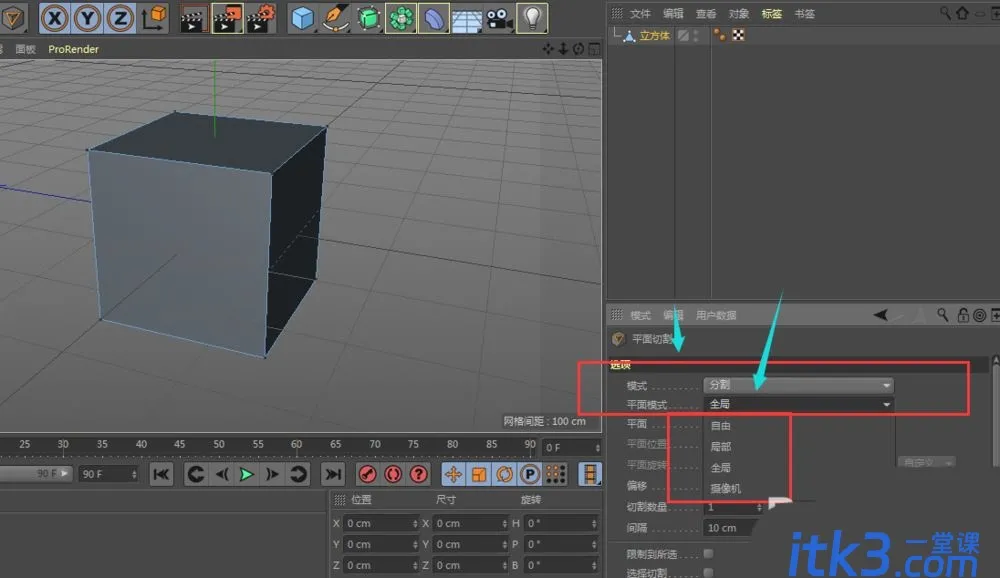This screenshot has width=1000, height=578.
Task: Click the phong tag on 立方体
Action: tap(719, 35)
